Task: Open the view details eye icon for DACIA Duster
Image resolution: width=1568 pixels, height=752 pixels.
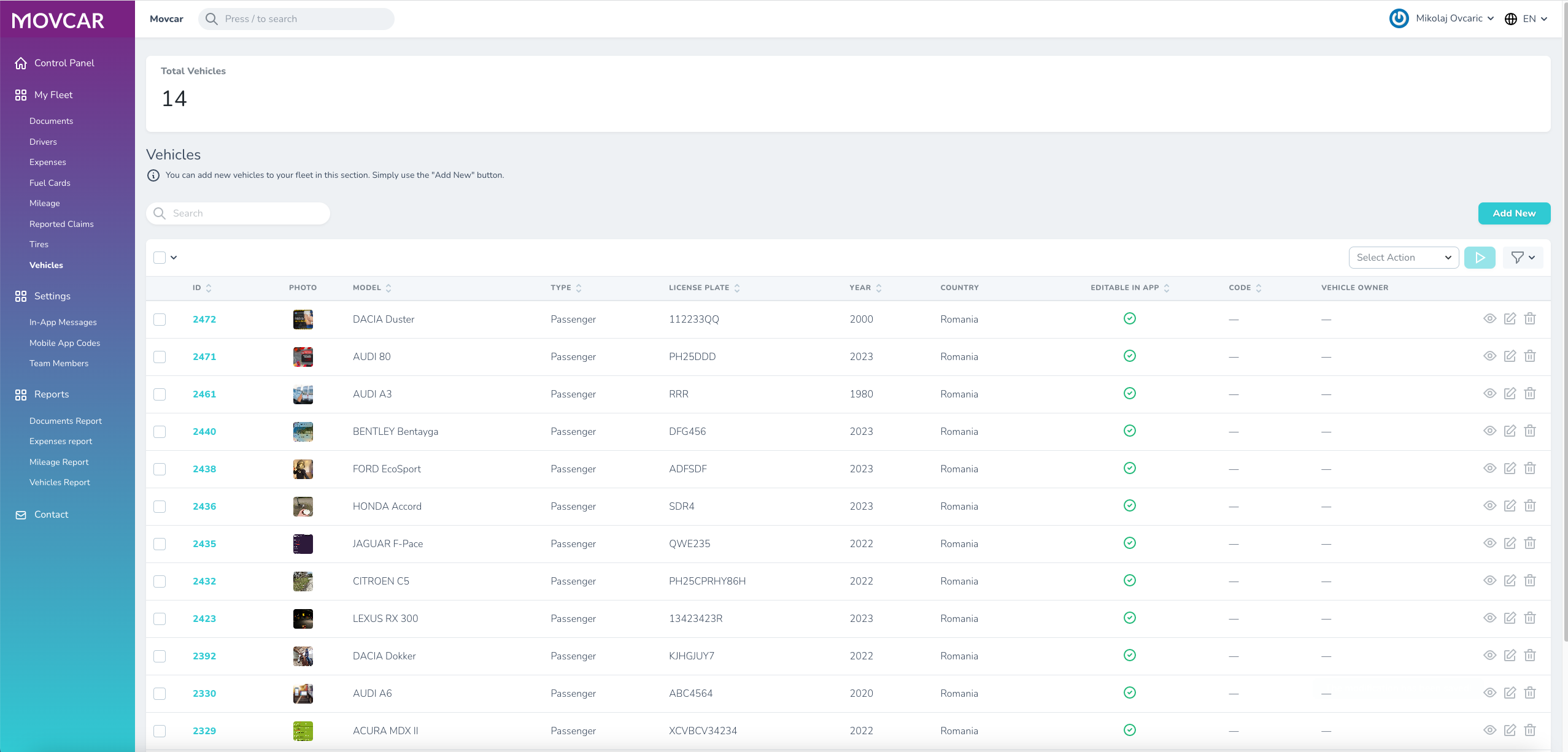Action: tap(1491, 318)
